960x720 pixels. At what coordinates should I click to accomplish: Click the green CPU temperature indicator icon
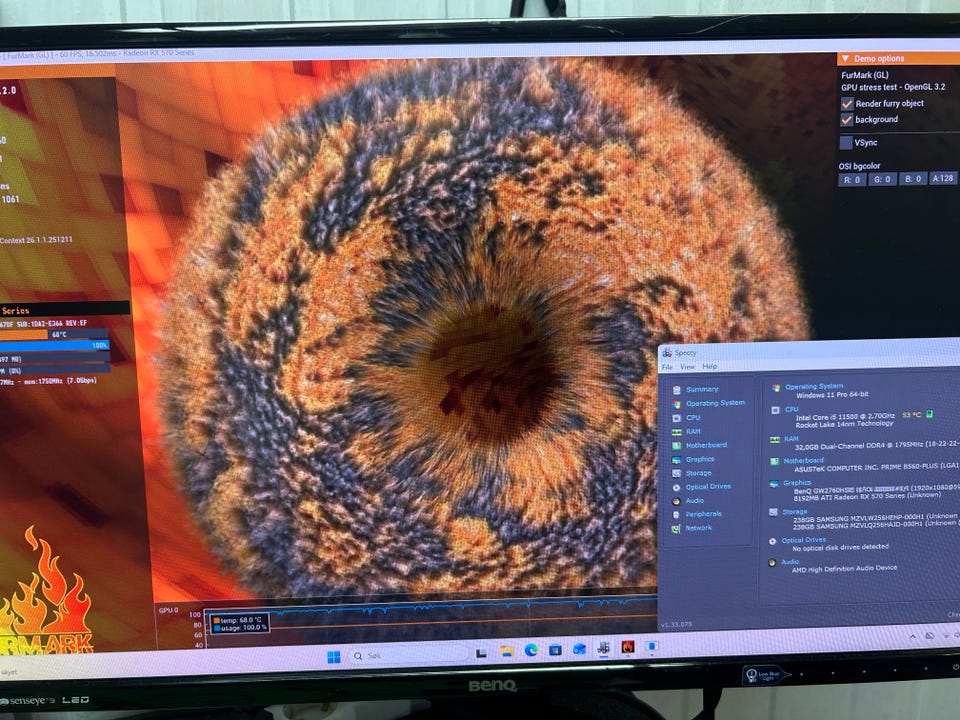[929, 414]
